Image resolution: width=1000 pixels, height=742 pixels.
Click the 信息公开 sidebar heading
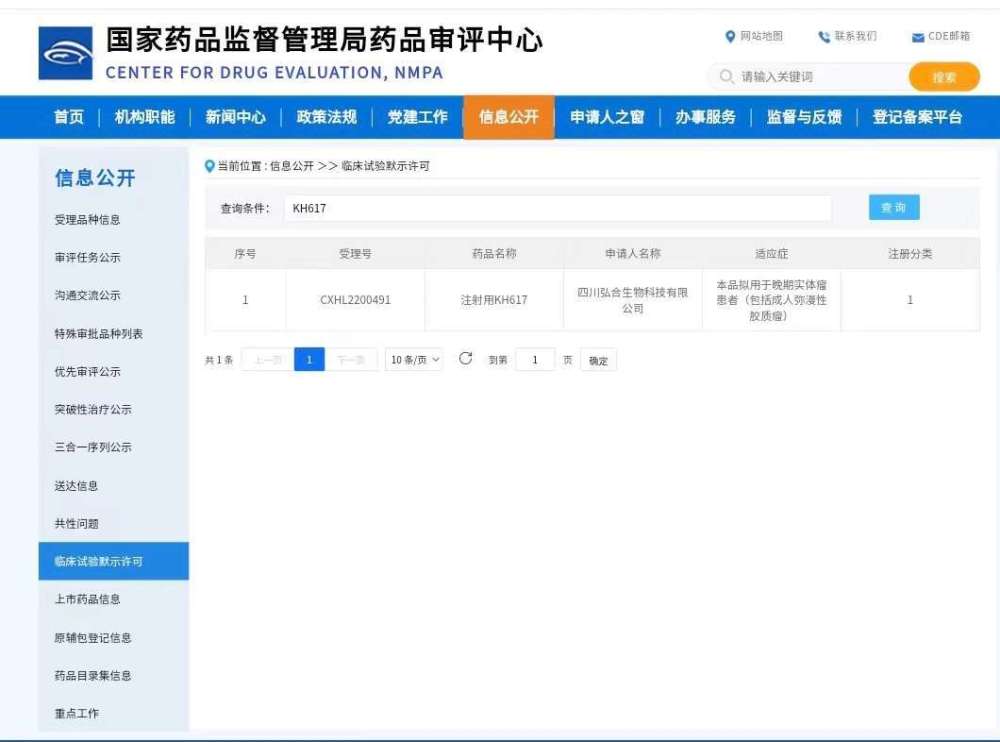[x=95, y=178]
